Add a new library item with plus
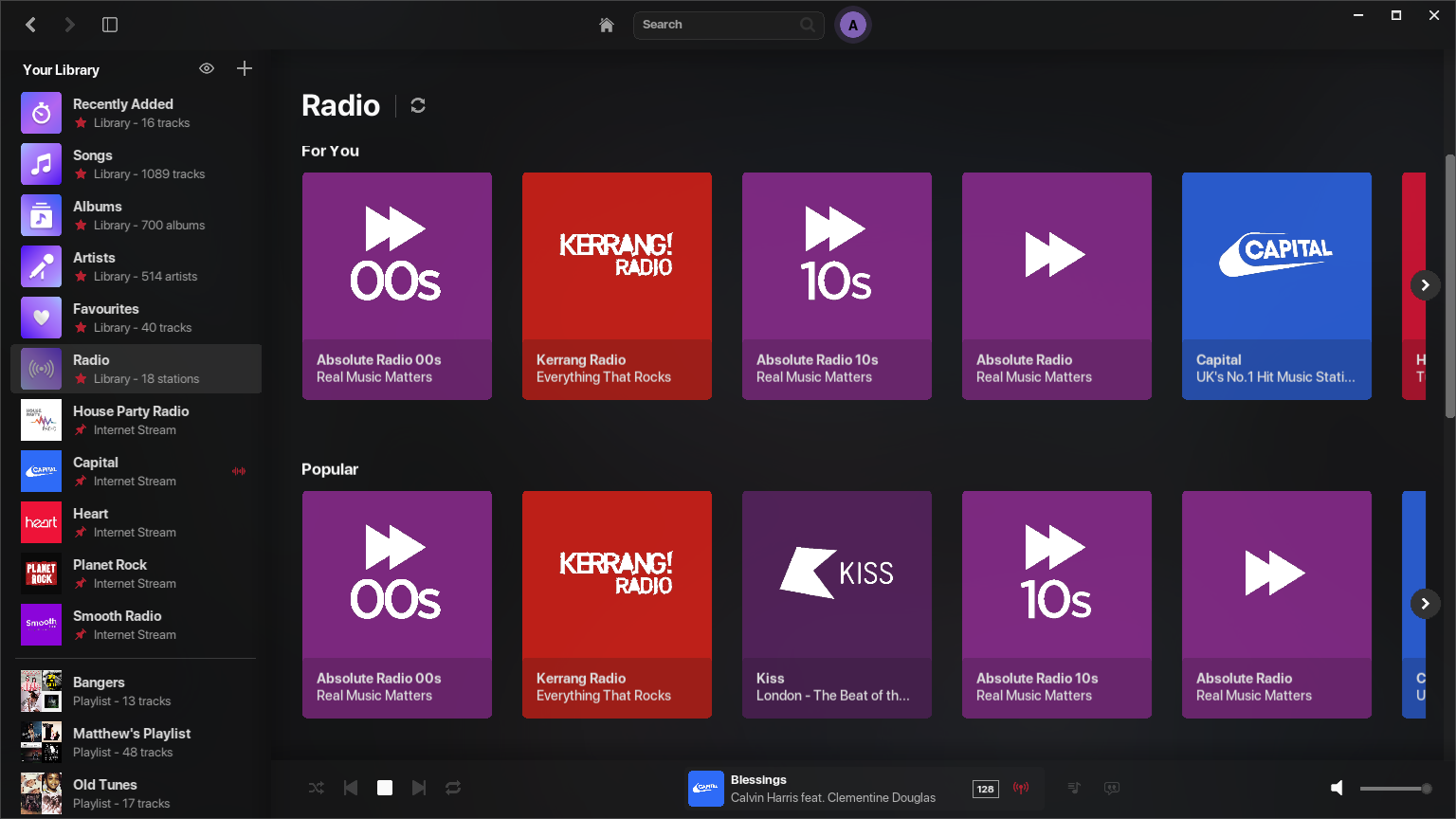 (245, 68)
